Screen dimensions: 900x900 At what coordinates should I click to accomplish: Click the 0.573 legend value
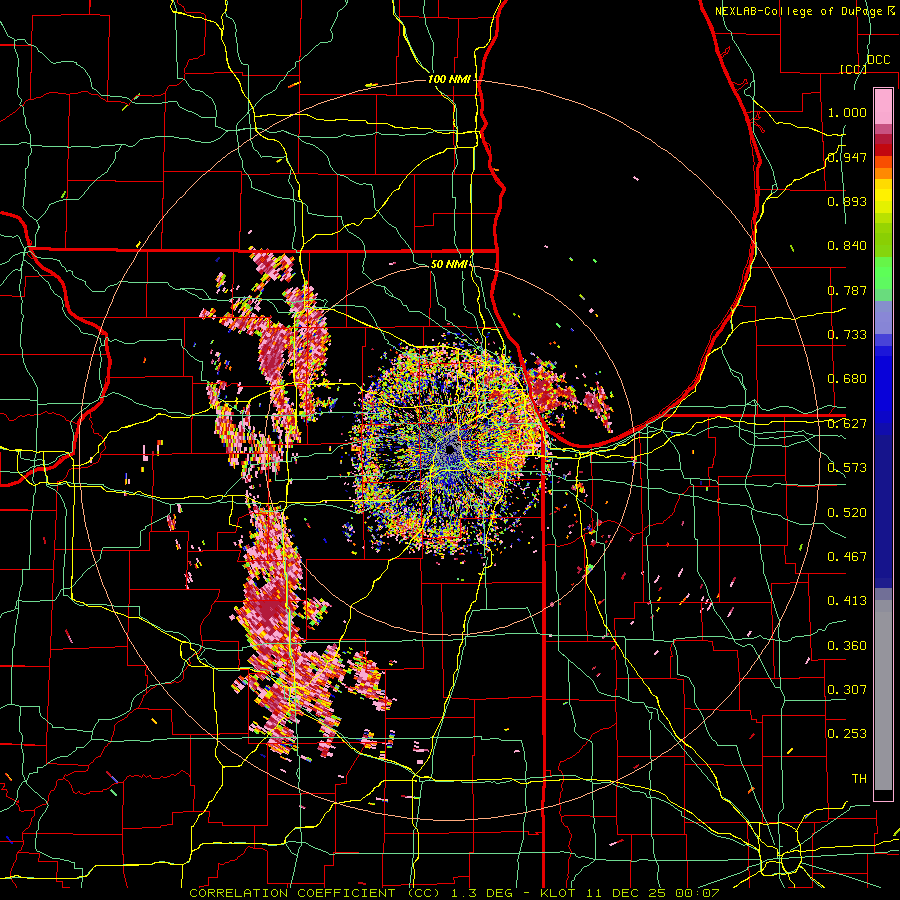tap(847, 468)
